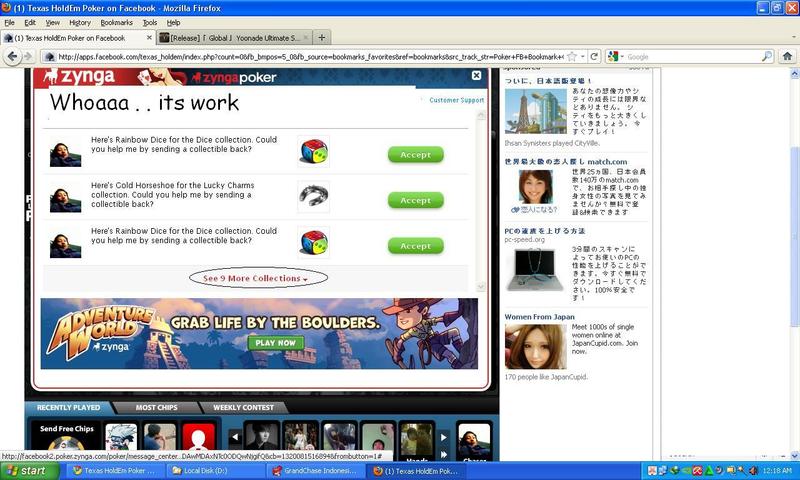The width and height of the screenshot is (800, 480).
Task: Click the last Rainbow Dice item icon
Action: (313, 242)
